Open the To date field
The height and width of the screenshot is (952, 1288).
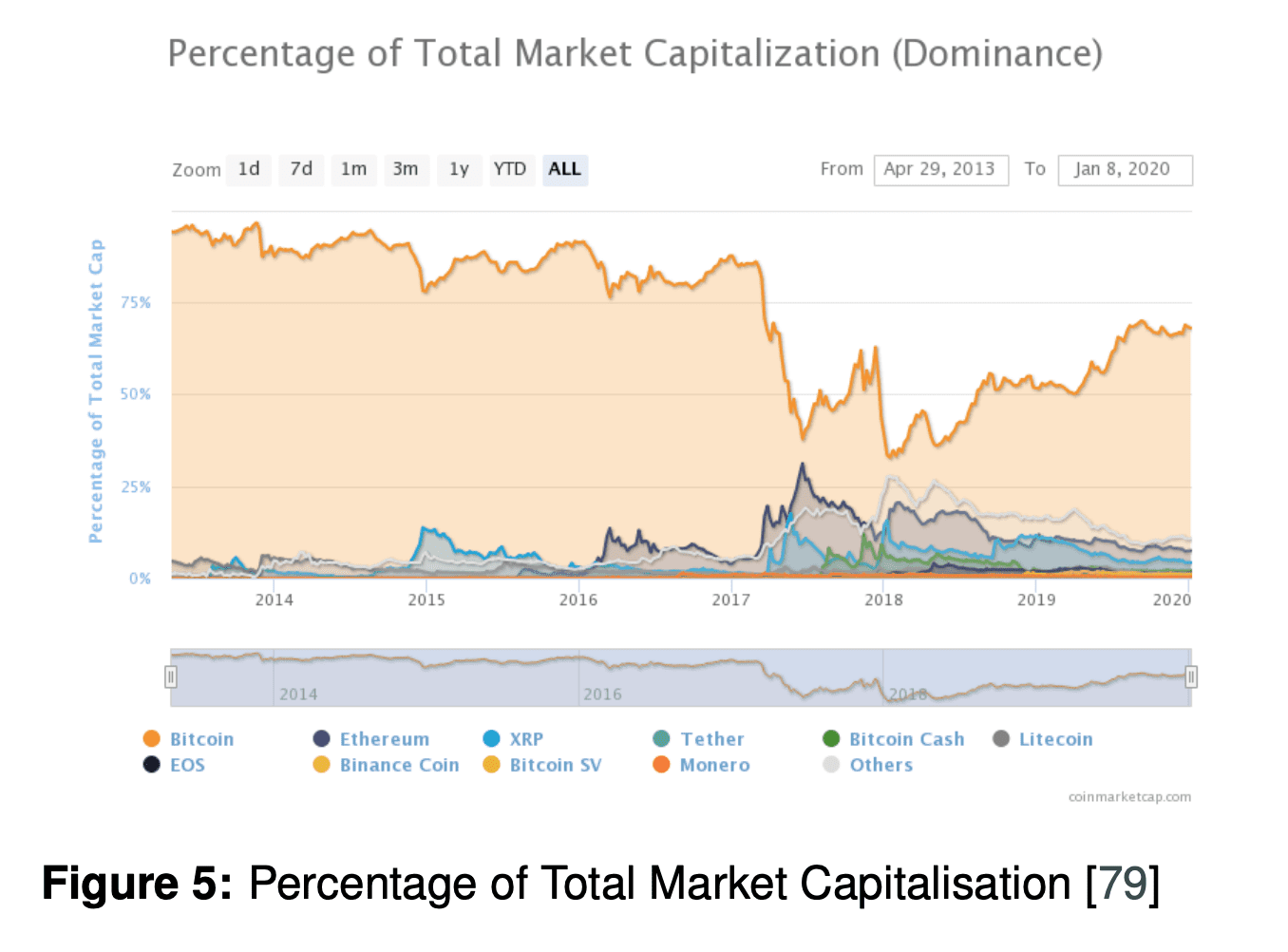(1125, 170)
